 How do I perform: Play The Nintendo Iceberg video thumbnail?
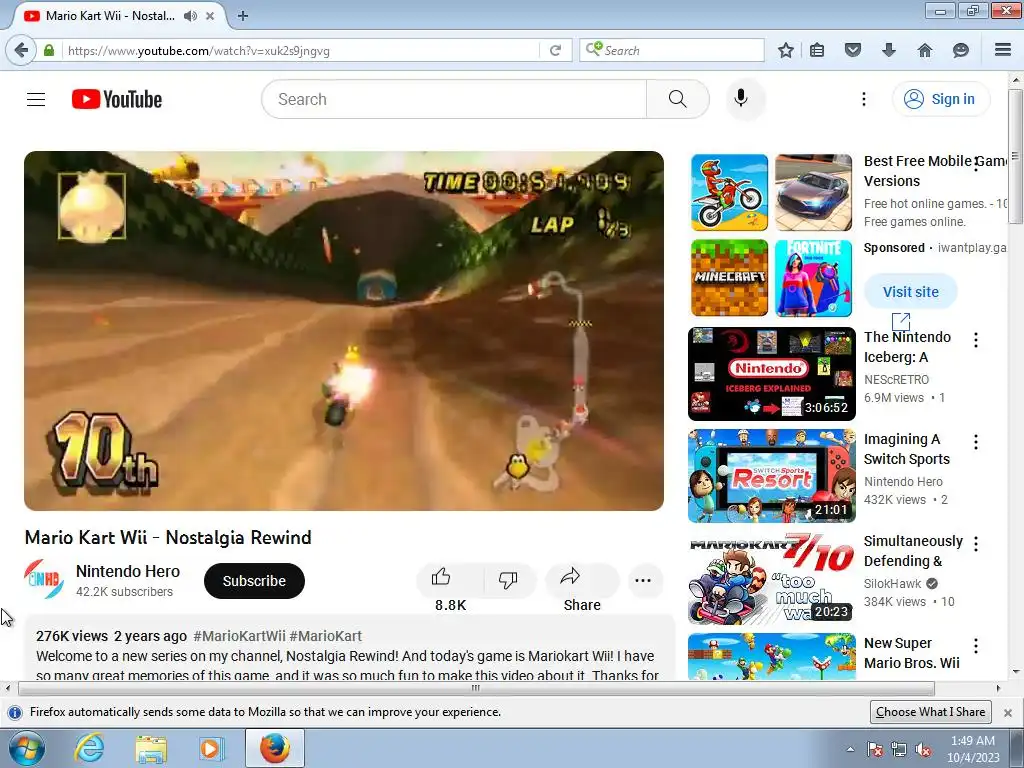click(771, 374)
